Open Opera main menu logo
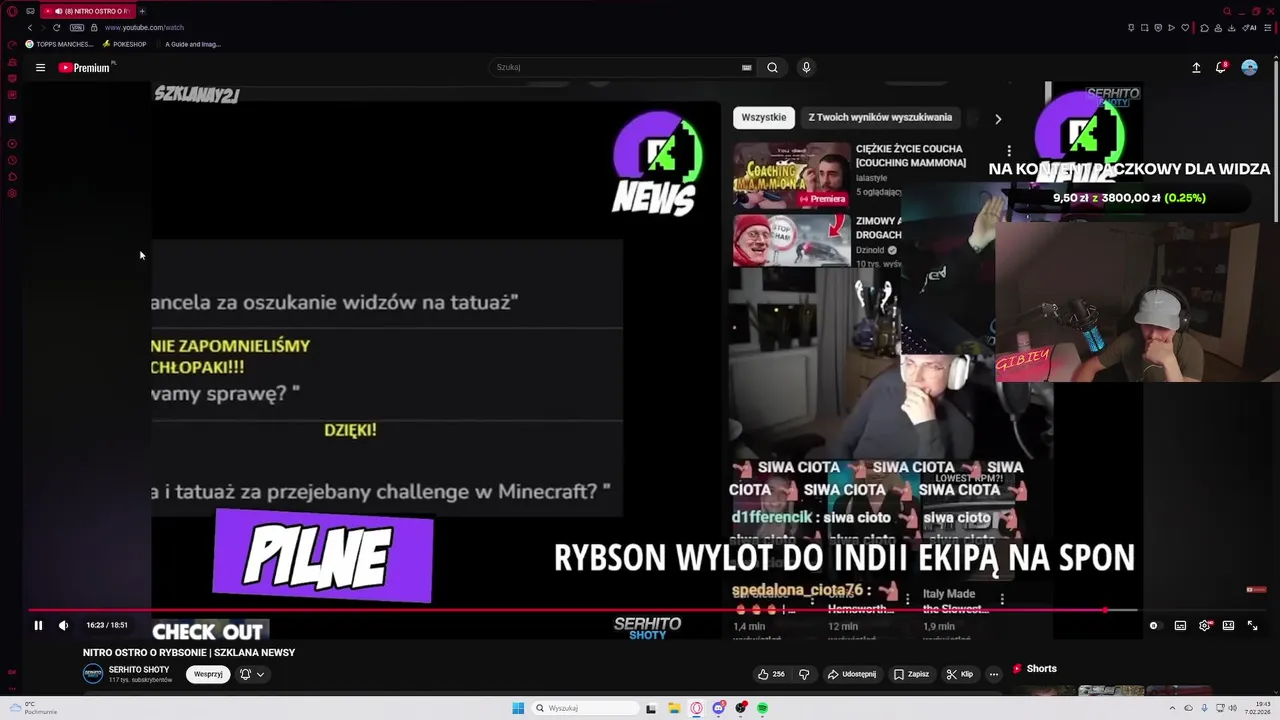This screenshot has height=720, width=1280. (12, 11)
